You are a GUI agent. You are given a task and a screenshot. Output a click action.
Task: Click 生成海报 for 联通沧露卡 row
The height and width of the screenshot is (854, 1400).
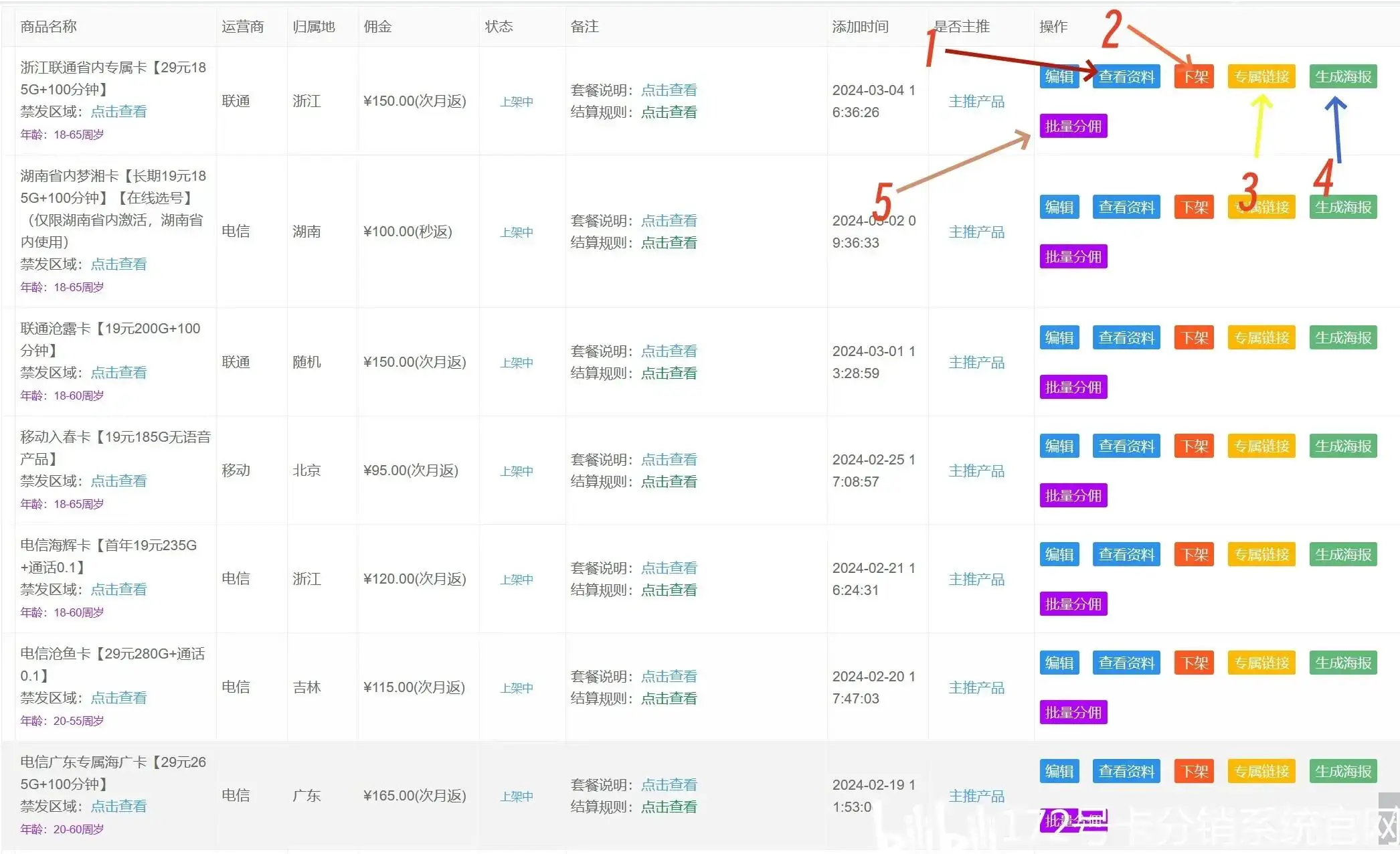[1343, 338]
